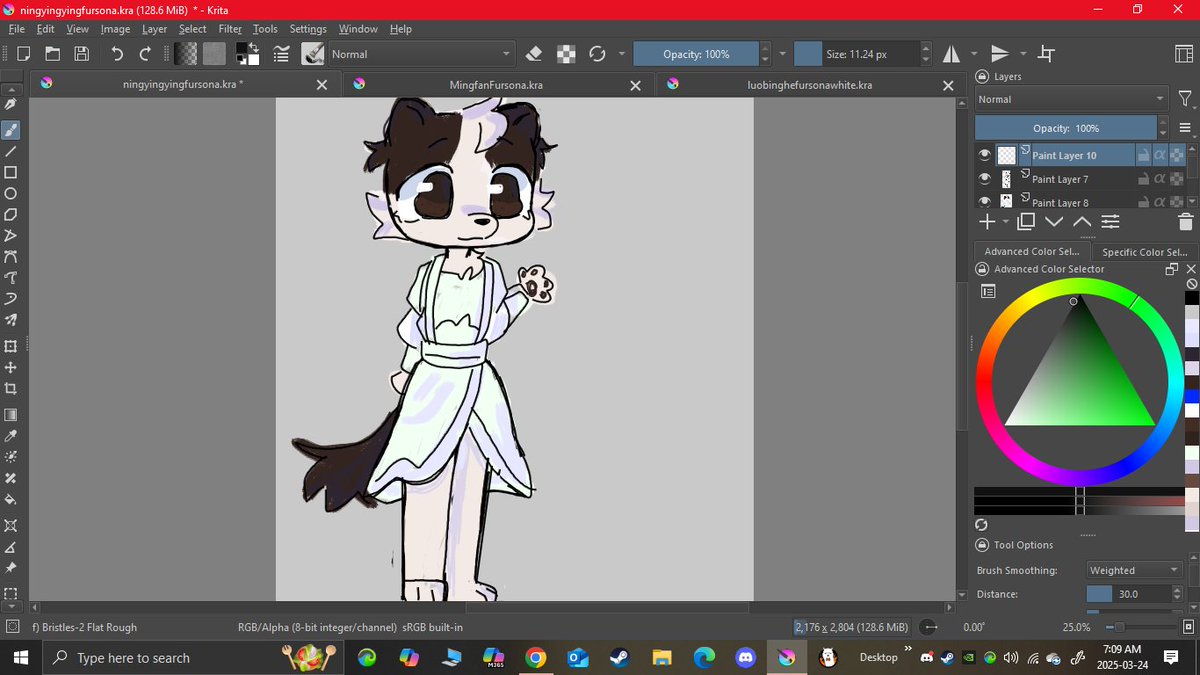
Task: Open the layer blending mode dropdown
Action: [x=1071, y=99]
